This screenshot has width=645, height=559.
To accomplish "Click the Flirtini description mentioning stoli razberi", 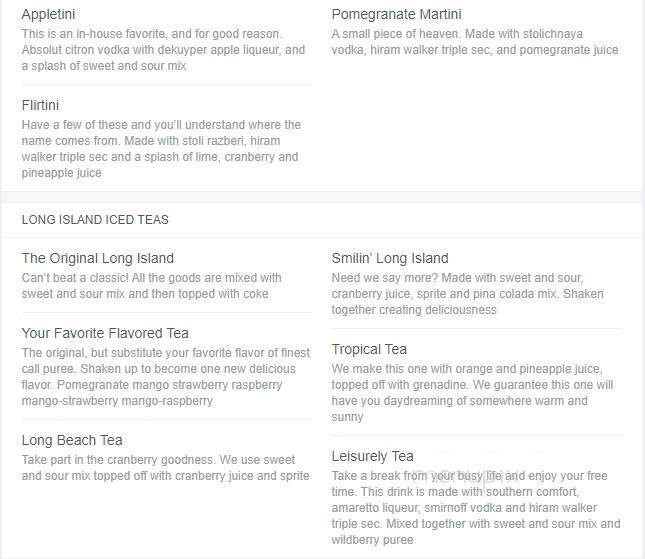I will (161, 149).
